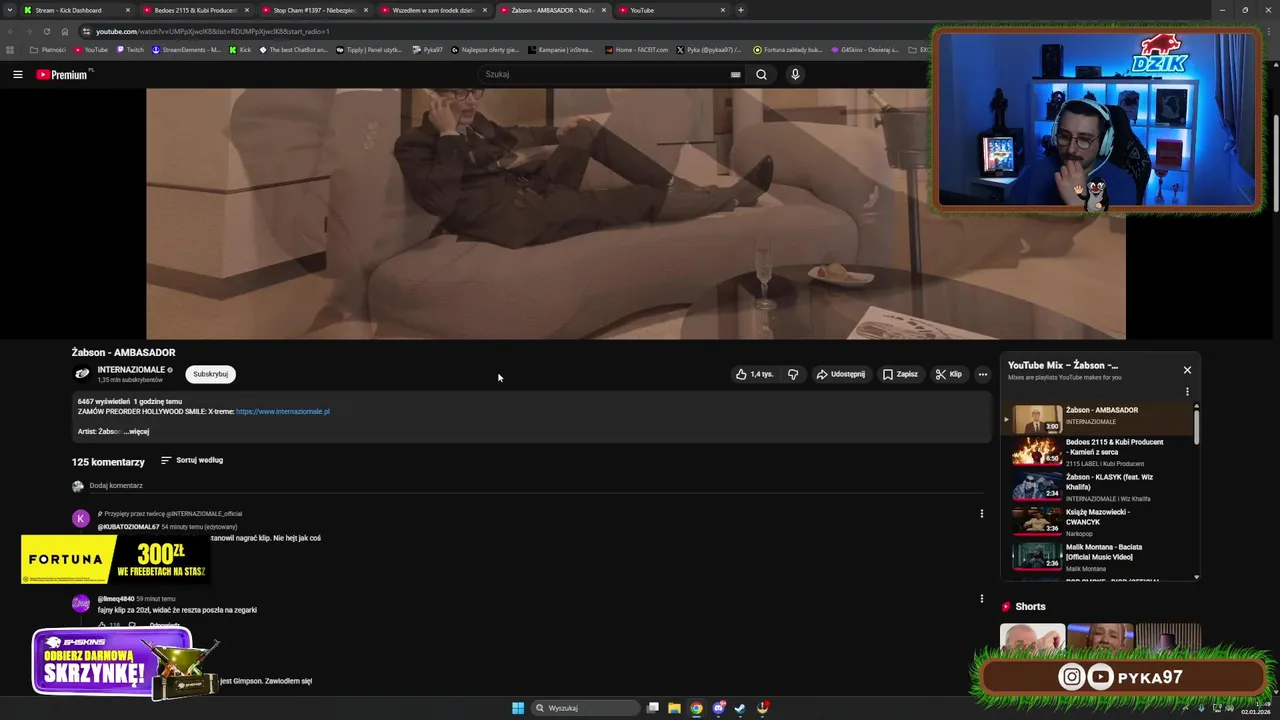Open the YouTube Mix playlist options menu
The height and width of the screenshot is (720, 1280).
point(1187,392)
